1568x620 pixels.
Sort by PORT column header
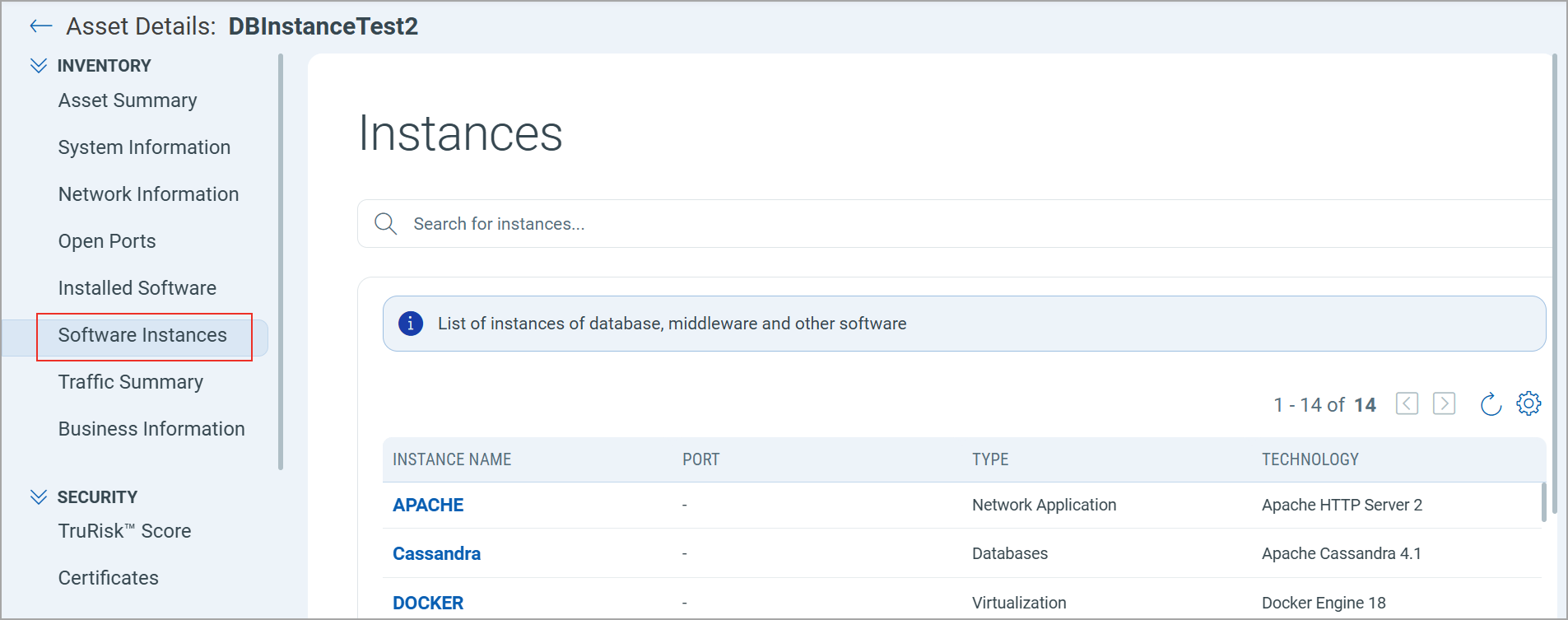[x=700, y=459]
